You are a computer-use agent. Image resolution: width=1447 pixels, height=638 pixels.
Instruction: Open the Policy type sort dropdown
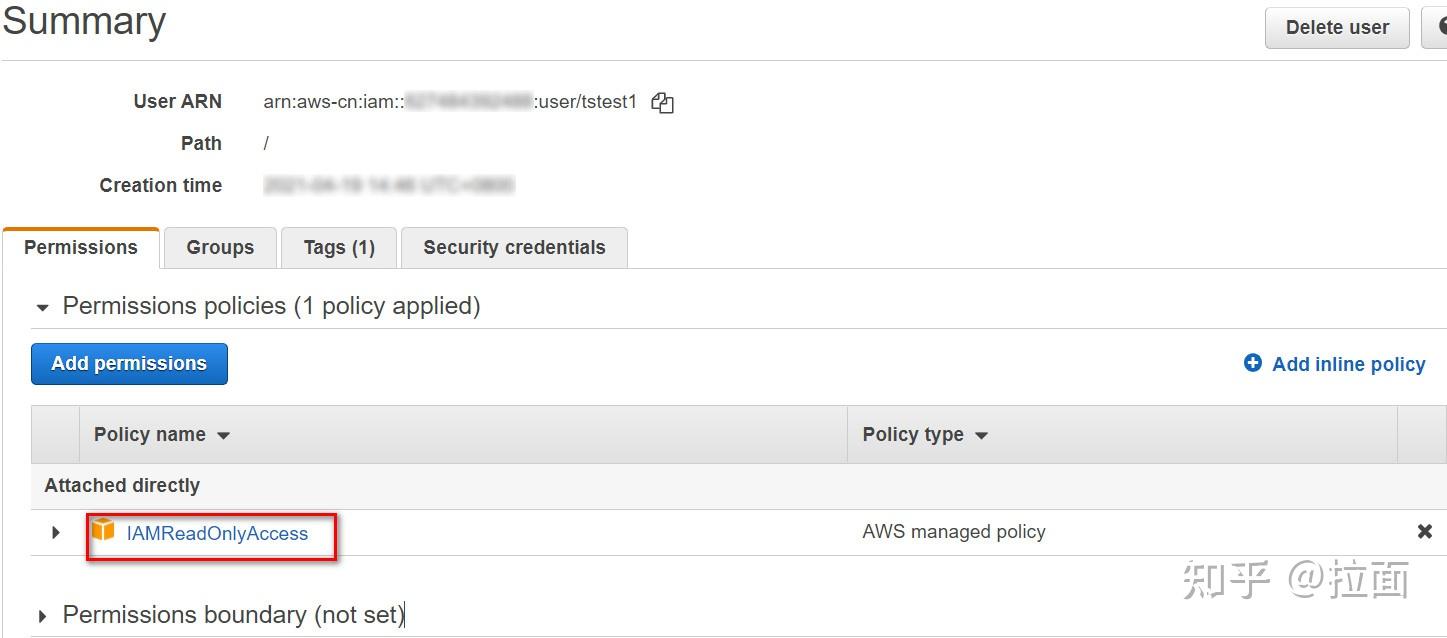pyautogui.click(x=981, y=435)
